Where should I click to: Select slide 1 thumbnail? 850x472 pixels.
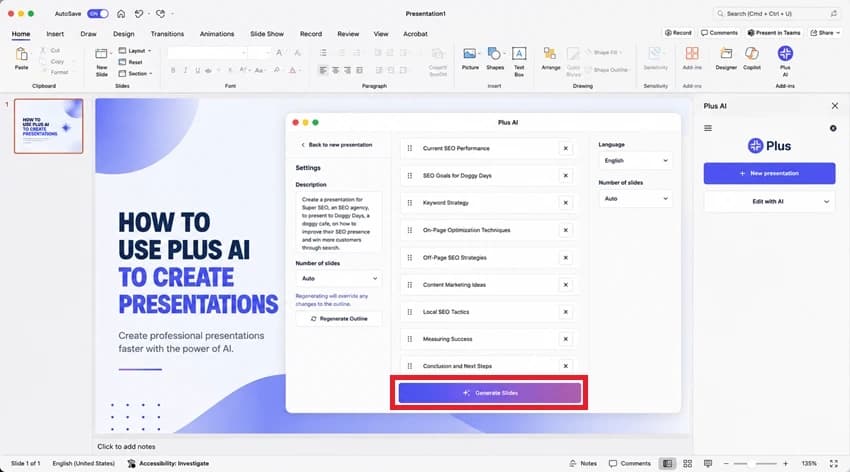coord(49,126)
